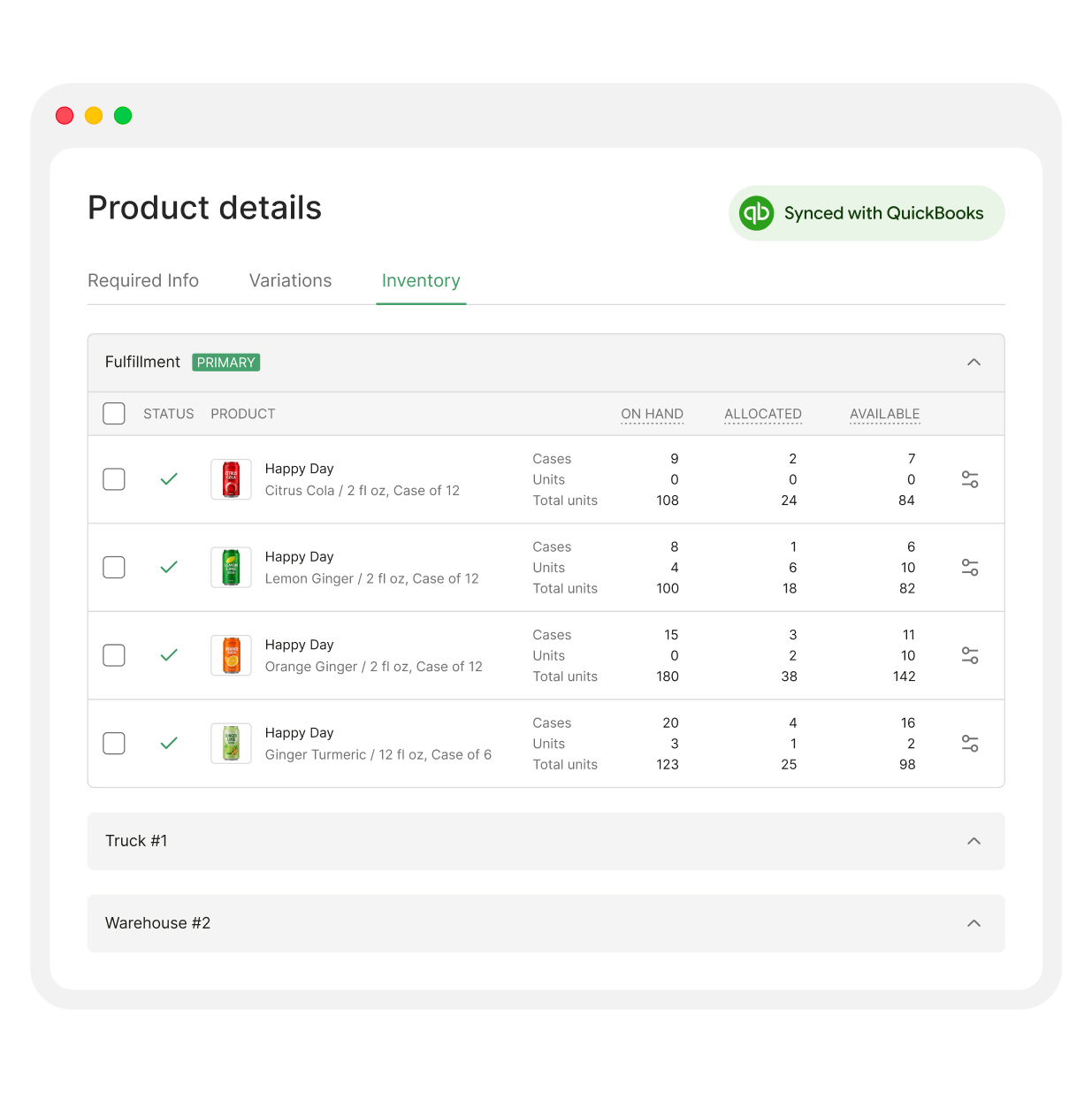Click Happy Day name in Ginger Turmeric row

click(300, 733)
